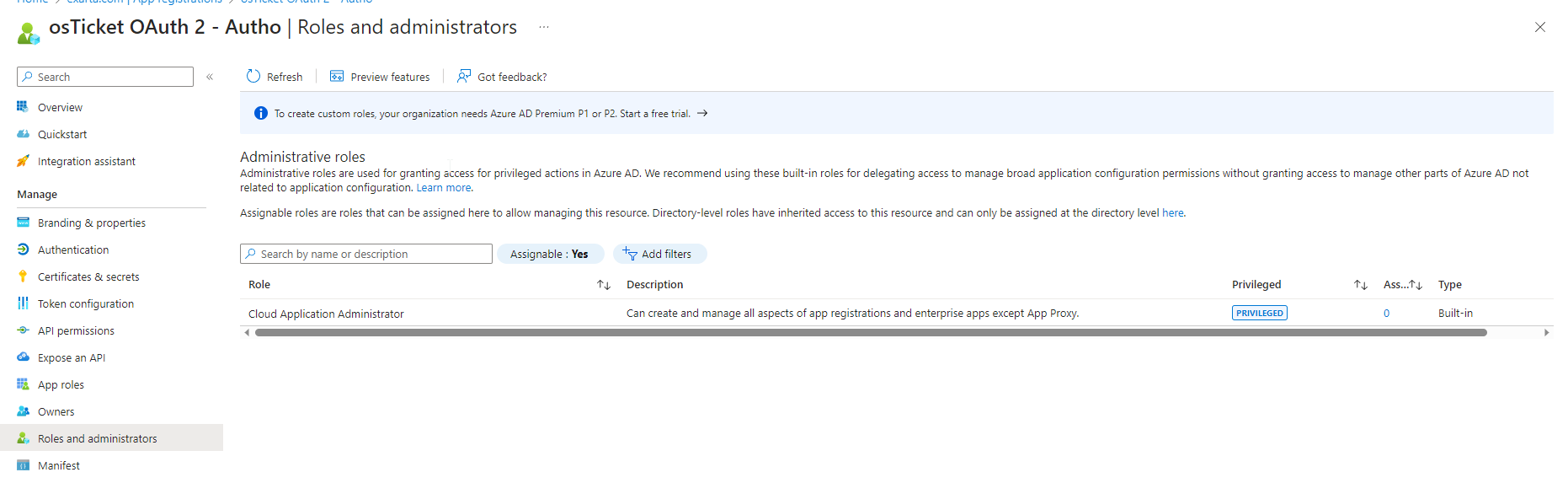
Task: Select the Expose an API cloud icon
Action: [23, 357]
